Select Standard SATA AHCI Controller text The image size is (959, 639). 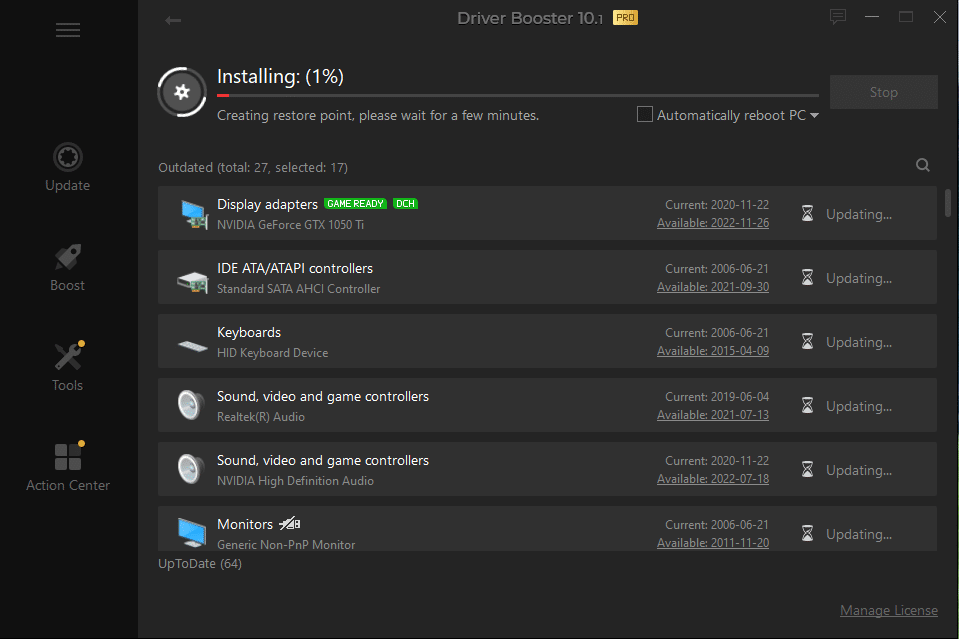298,289
